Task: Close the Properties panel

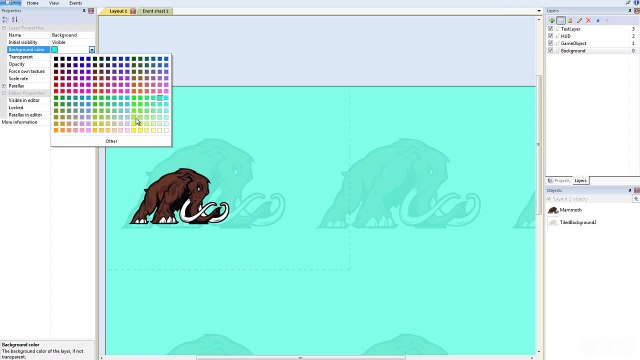Action: point(91,11)
